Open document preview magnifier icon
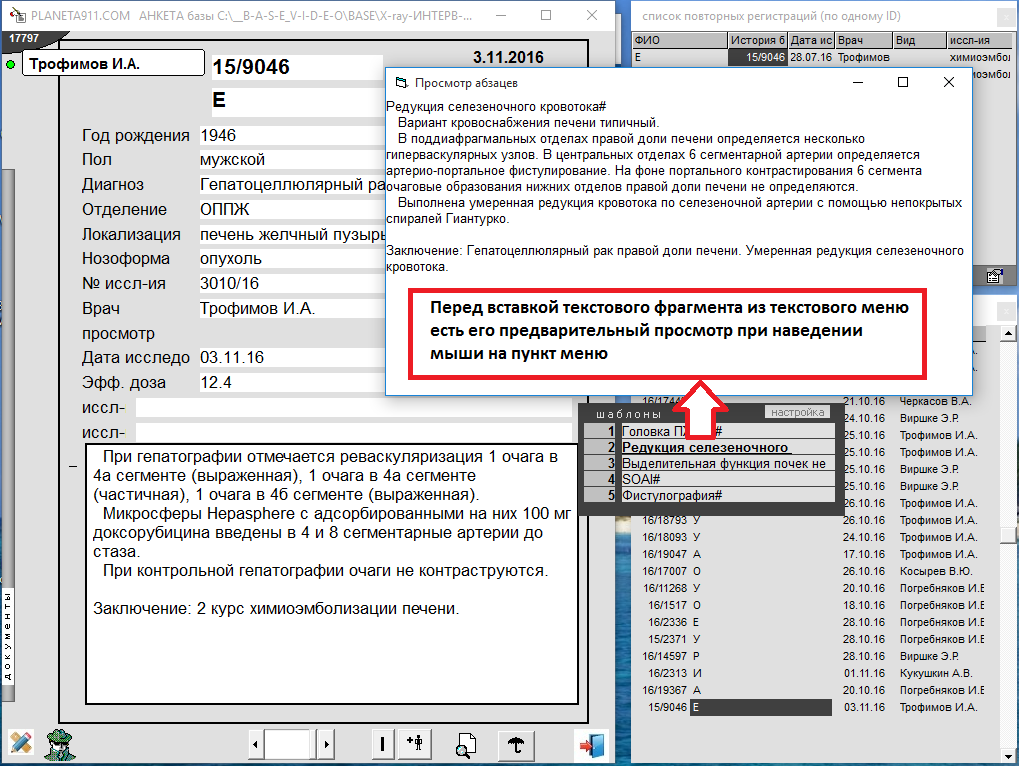 pyautogui.click(x=465, y=744)
